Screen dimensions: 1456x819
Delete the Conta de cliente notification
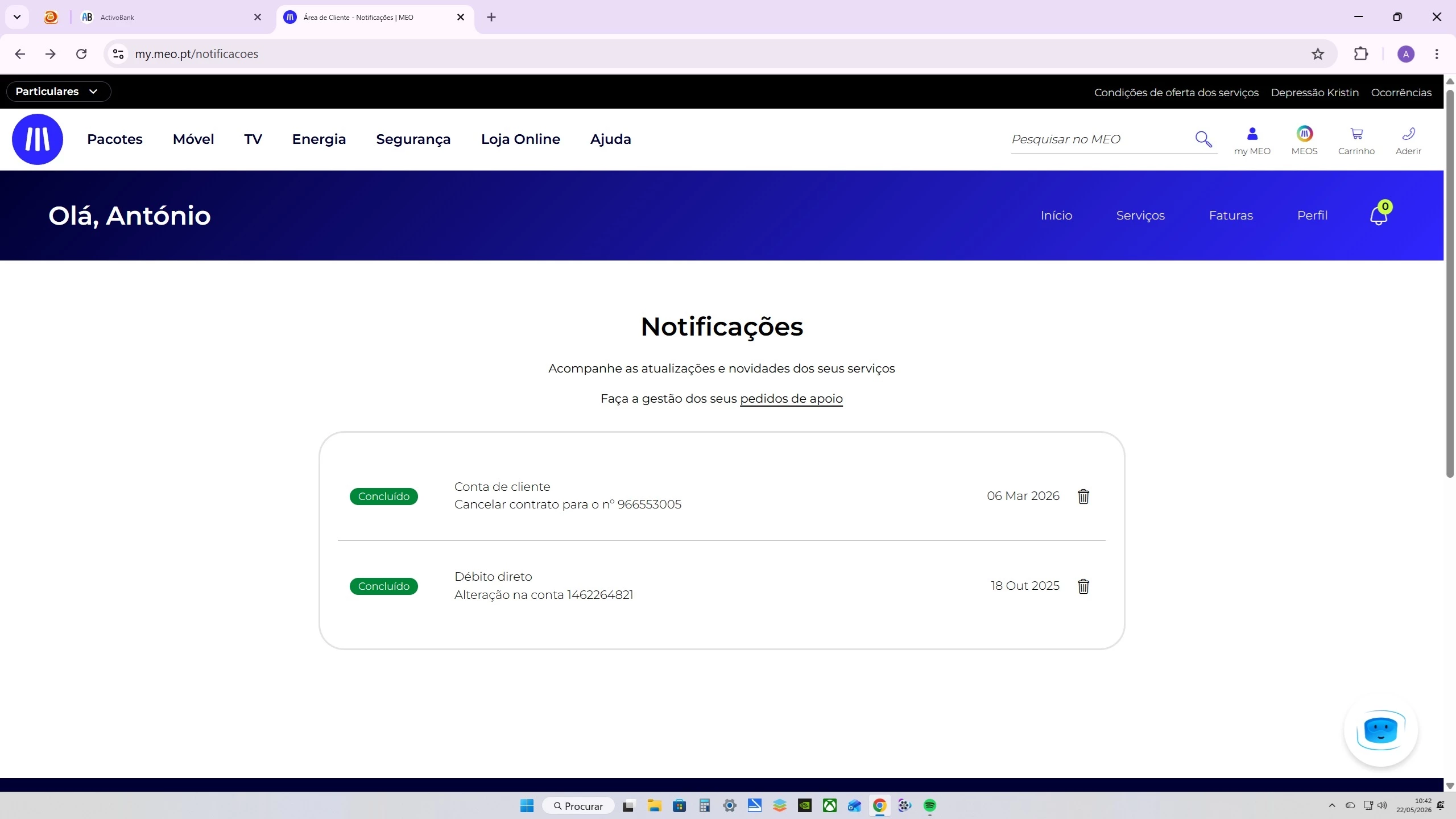(1083, 496)
